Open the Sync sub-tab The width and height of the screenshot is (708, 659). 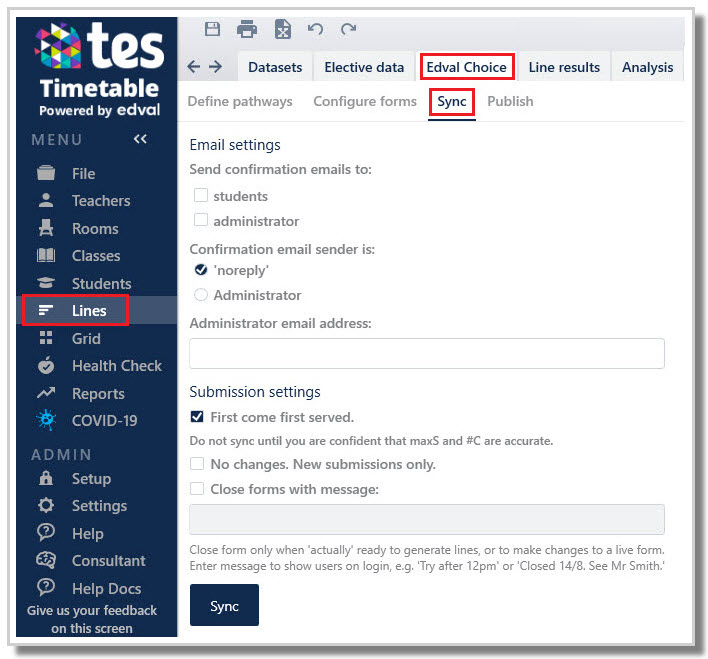click(452, 102)
